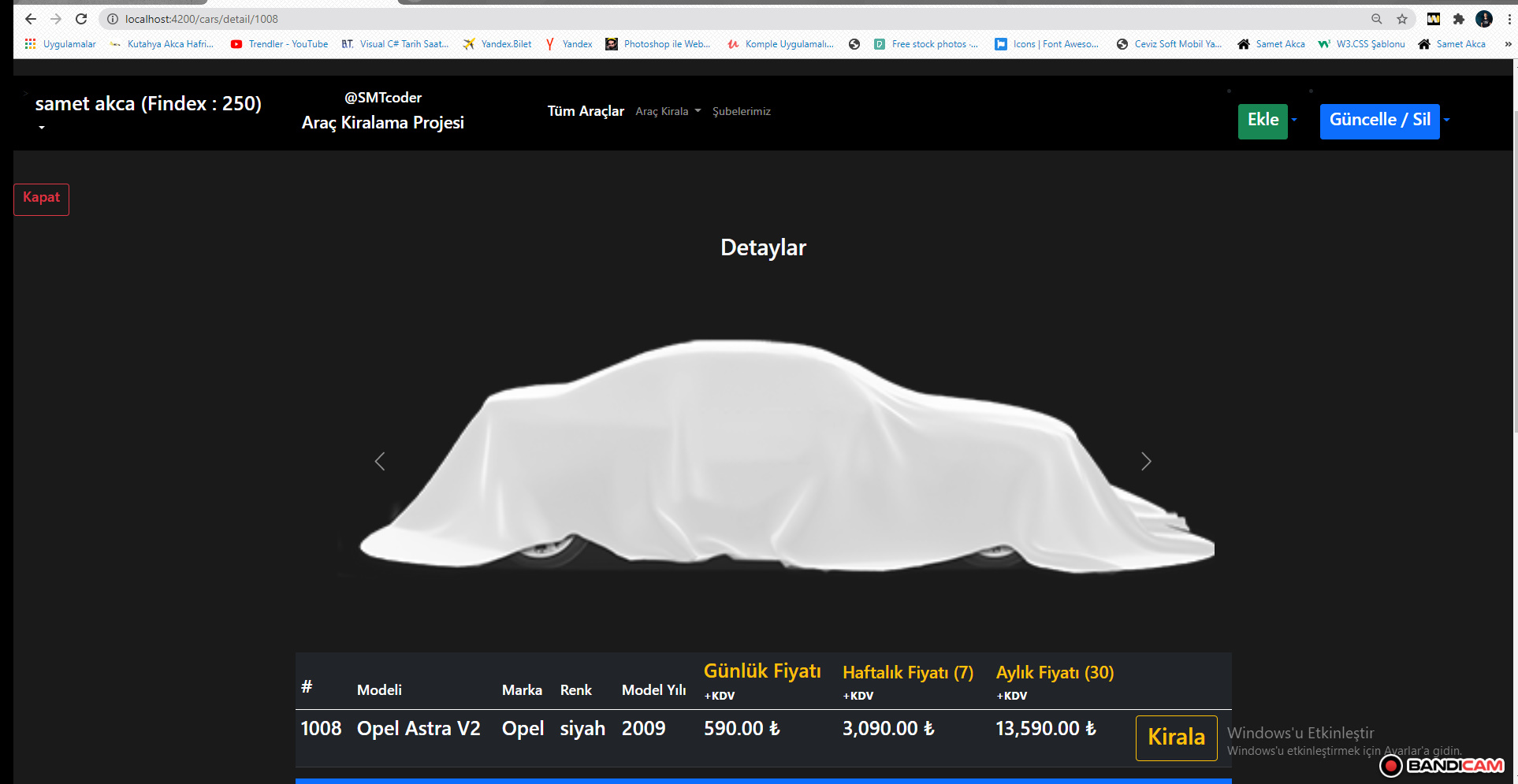This screenshot has height=784, width=1518.
Task: Reload the page
Action: pos(81,18)
